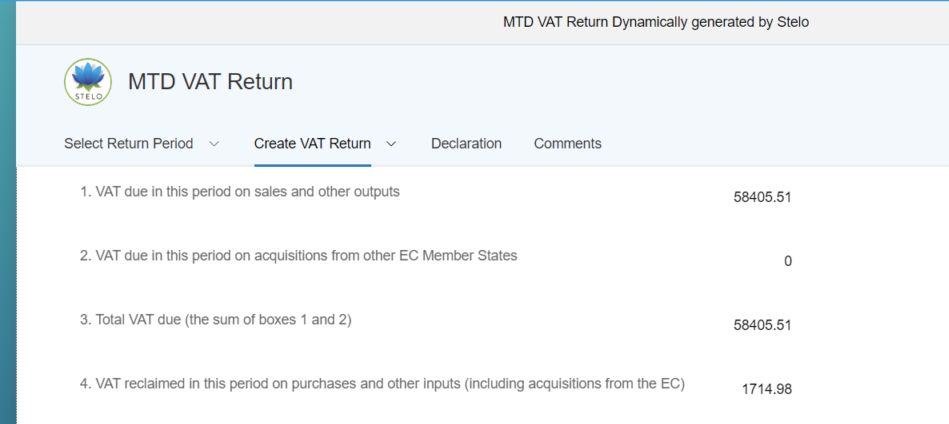Viewport: 949px width, 424px height.
Task: Click the 'acquisitions from other EC Member States' label
Action: point(298,256)
